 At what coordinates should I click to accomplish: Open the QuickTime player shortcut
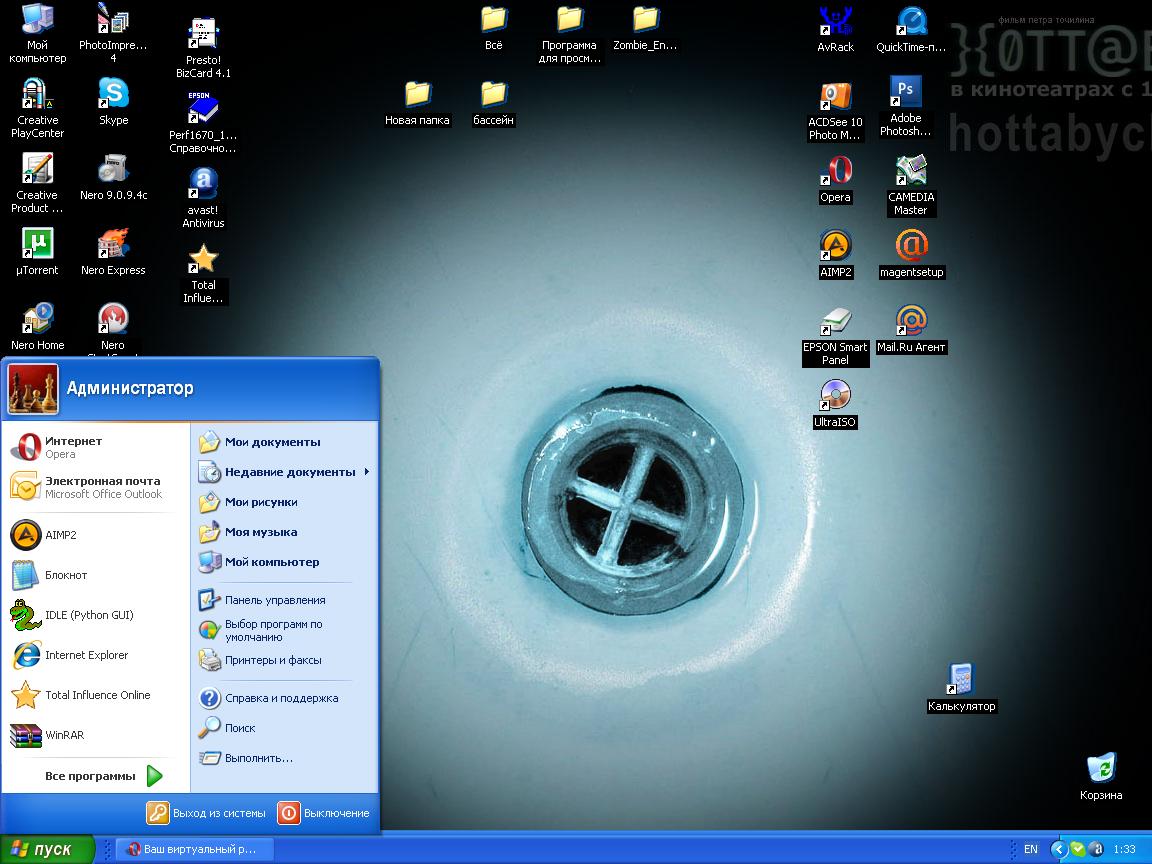[x=911, y=22]
